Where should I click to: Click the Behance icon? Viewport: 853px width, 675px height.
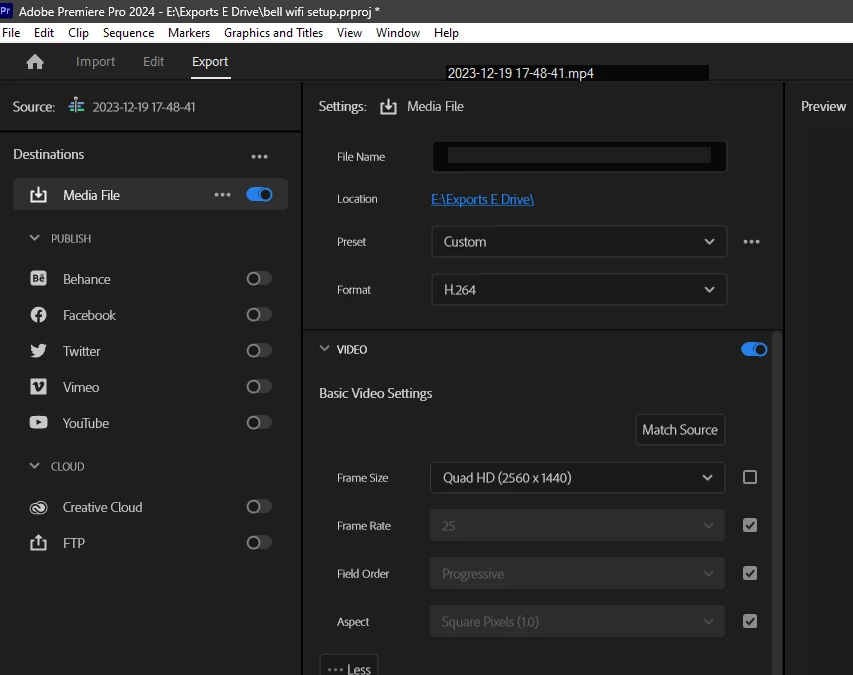point(38,278)
